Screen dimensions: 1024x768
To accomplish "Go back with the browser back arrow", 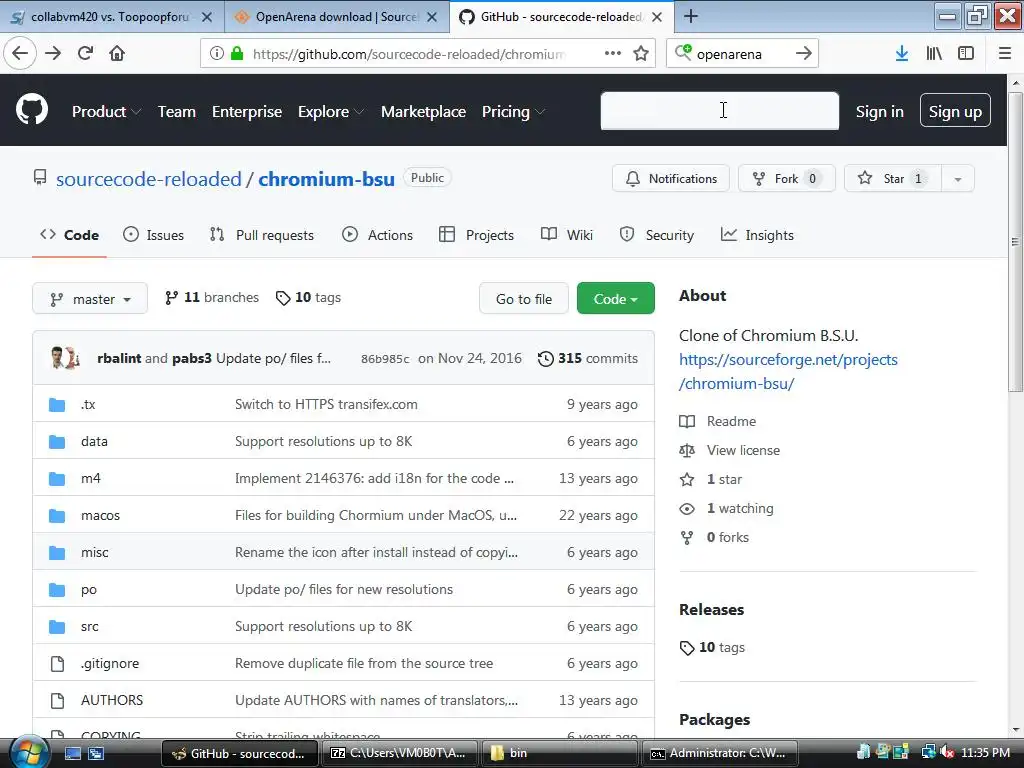I will pos(20,53).
